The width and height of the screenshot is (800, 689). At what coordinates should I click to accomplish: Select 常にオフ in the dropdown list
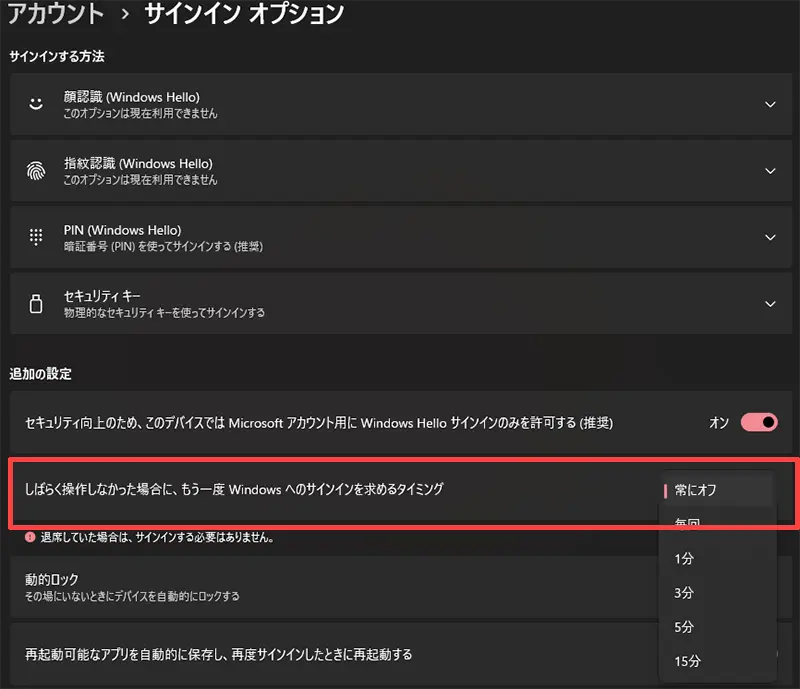point(717,490)
